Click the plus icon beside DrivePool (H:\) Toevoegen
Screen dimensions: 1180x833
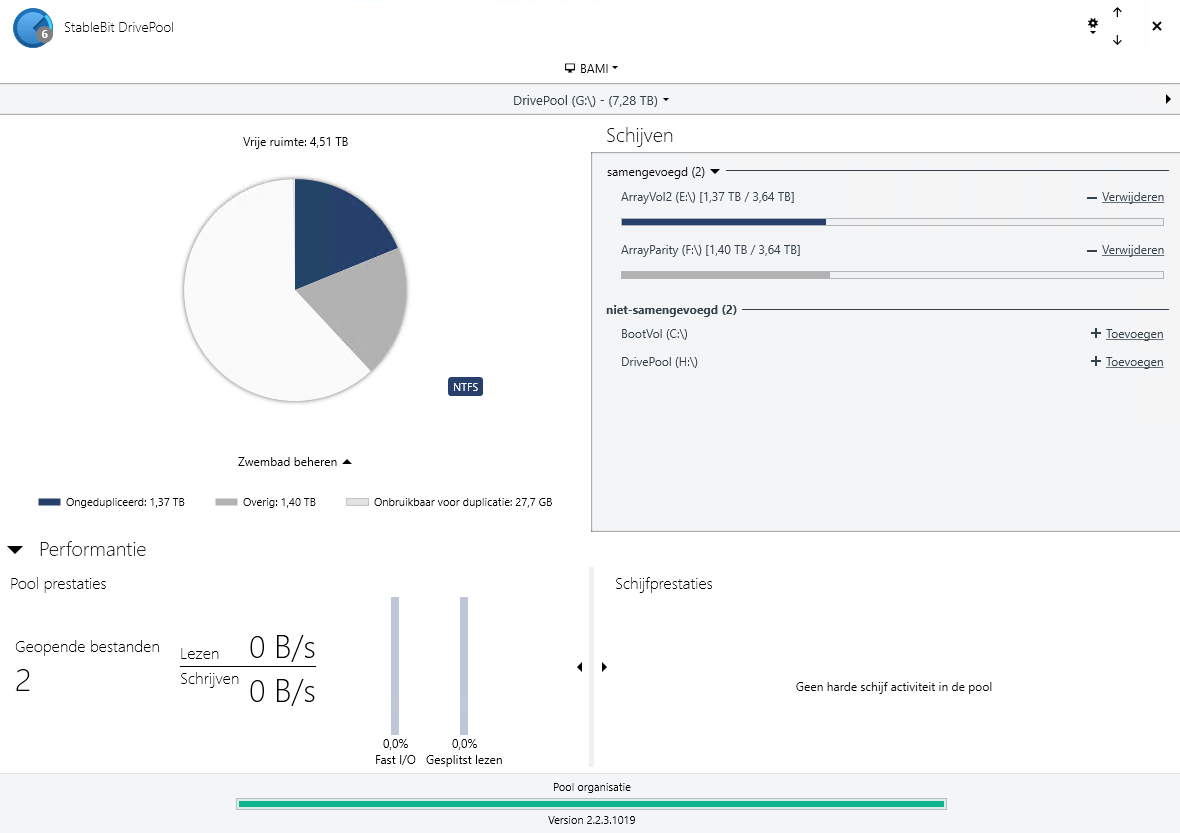pyautogui.click(x=1096, y=361)
